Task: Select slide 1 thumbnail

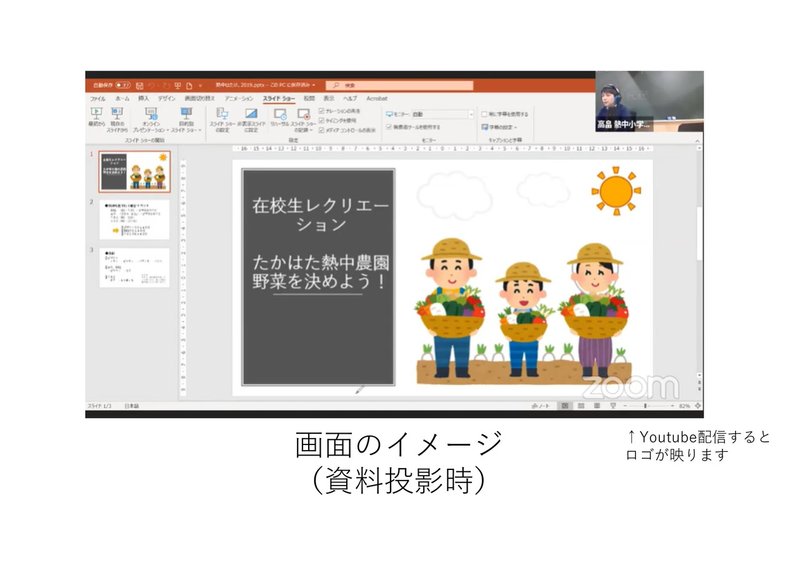Action: coord(135,171)
